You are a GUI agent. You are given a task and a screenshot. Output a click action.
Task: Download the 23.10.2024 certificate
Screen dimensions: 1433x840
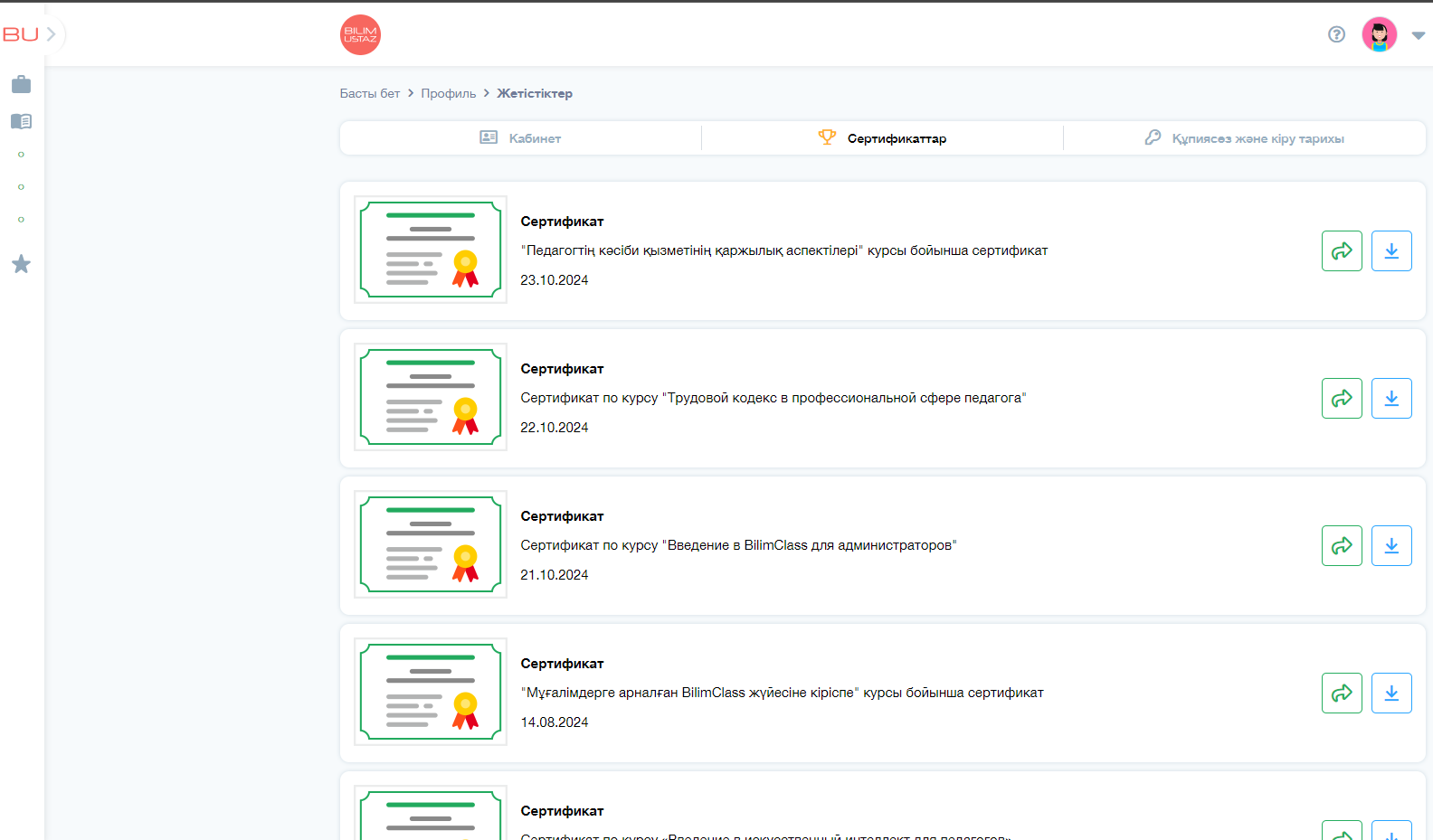(1391, 250)
